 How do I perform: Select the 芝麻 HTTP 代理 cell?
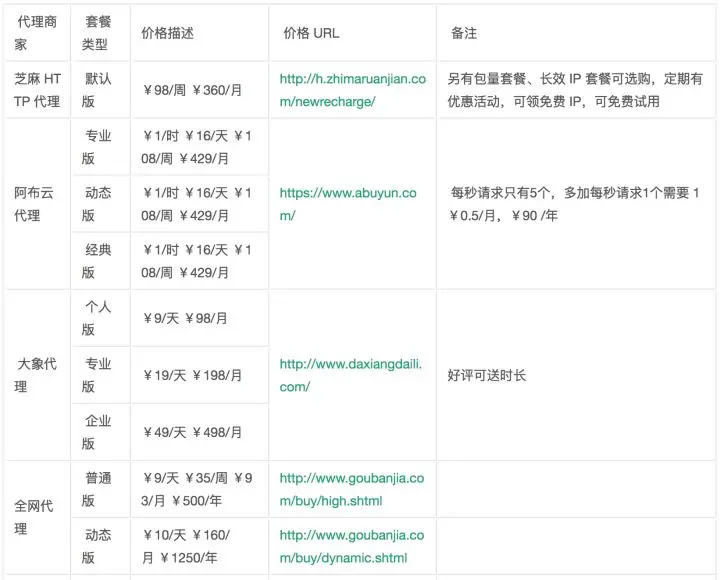click(x=37, y=90)
